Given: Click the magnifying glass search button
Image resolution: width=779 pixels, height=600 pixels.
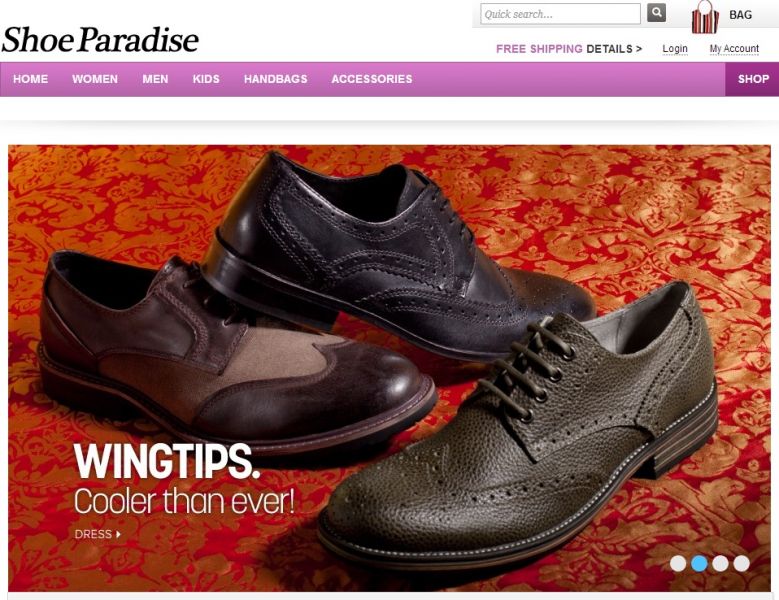Looking at the screenshot, I should [656, 13].
